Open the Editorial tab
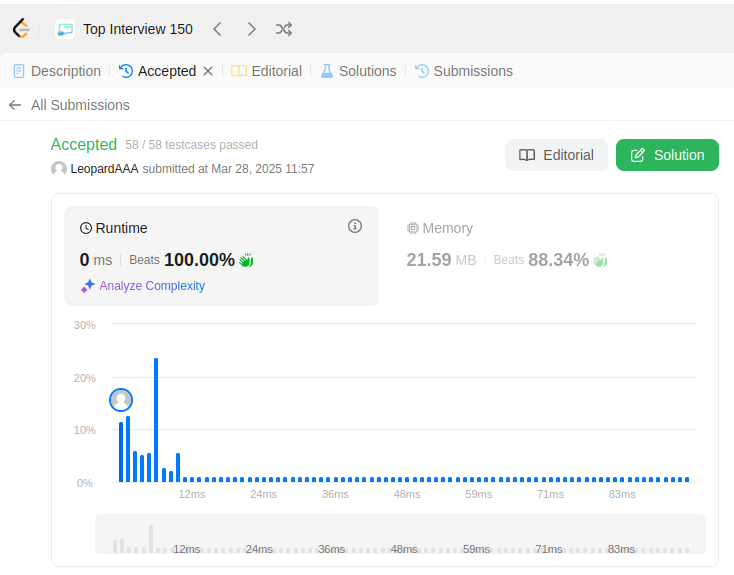734x575 pixels. point(267,71)
